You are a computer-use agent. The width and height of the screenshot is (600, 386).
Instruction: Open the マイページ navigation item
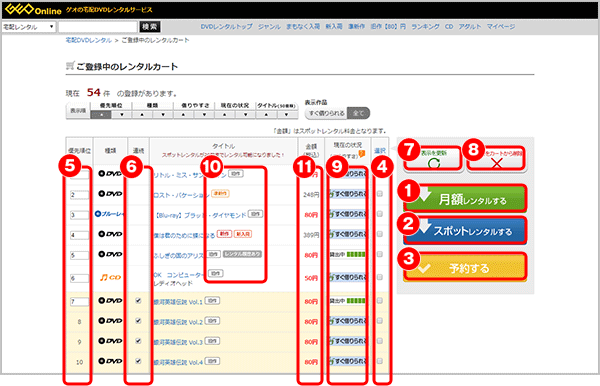click(501, 26)
